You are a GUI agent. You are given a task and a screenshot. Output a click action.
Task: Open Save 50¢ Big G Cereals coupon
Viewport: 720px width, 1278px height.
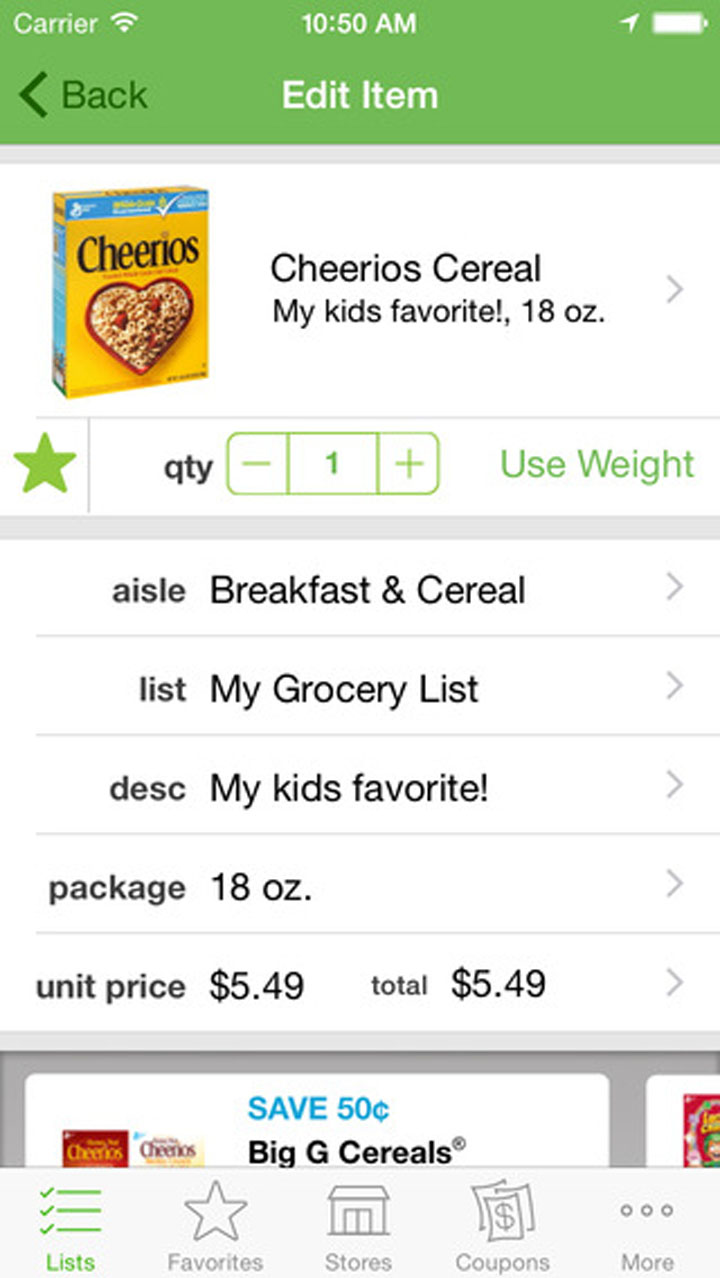click(x=316, y=1125)
